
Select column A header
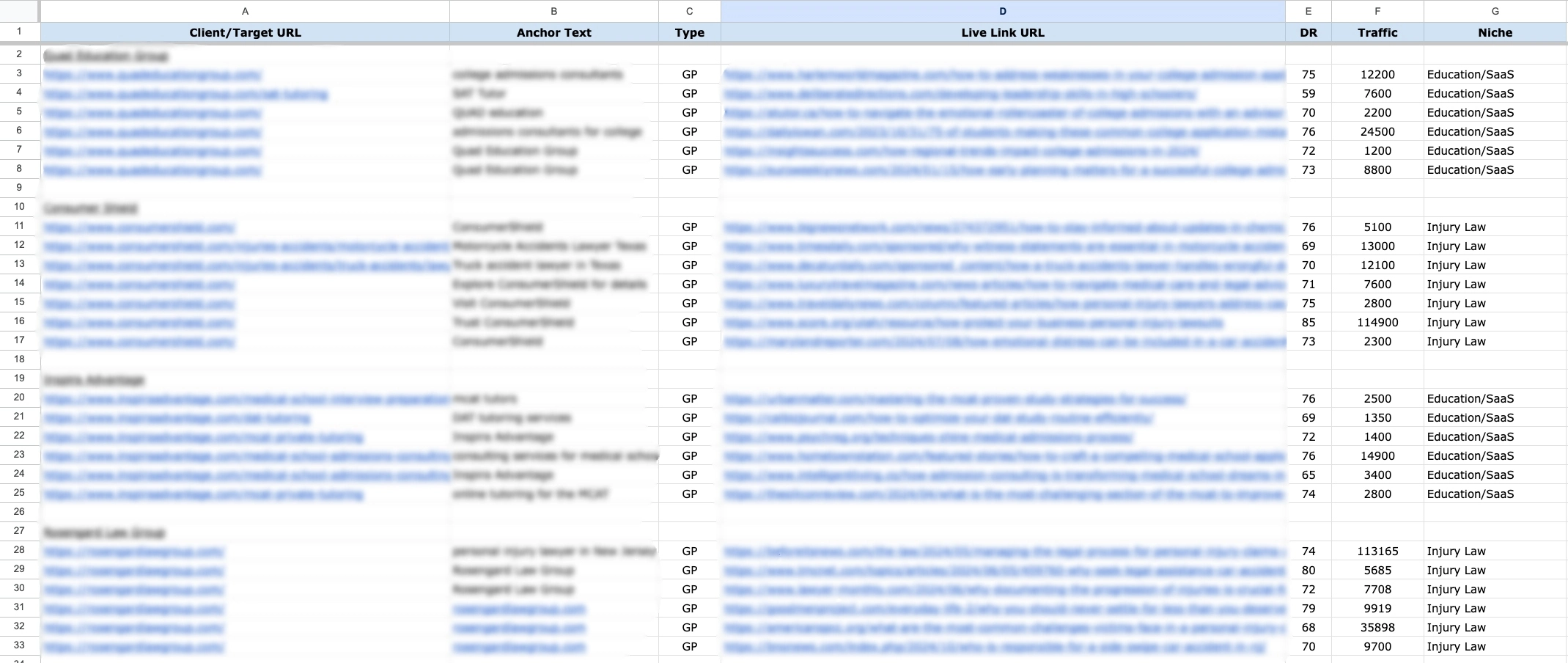click(245, 11)
